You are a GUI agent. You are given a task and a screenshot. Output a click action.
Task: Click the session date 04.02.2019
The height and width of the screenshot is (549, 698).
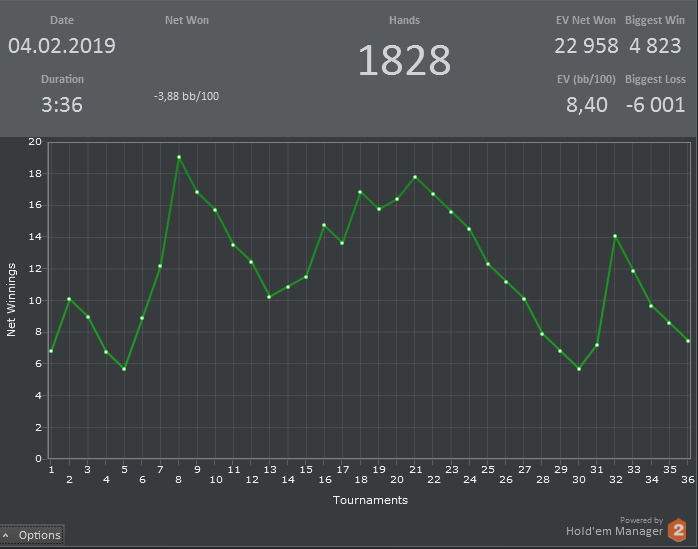(x=62, y=46)
